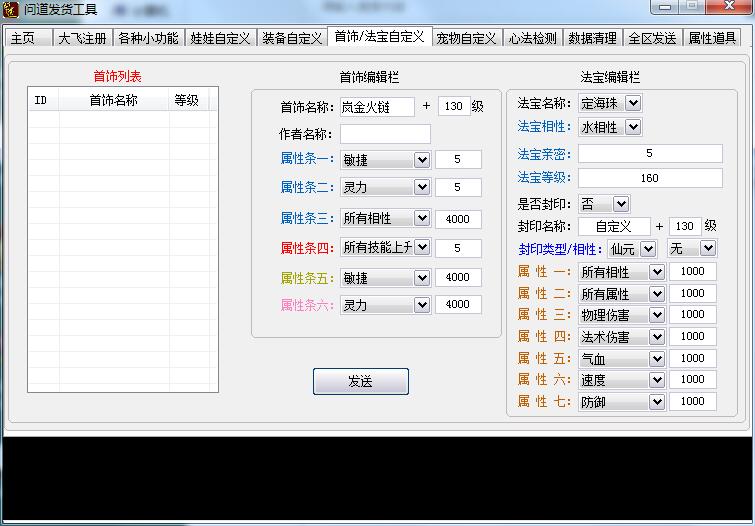Expand the 属性四 dropdown showing 法术伤害

click(x=656, y=337)
